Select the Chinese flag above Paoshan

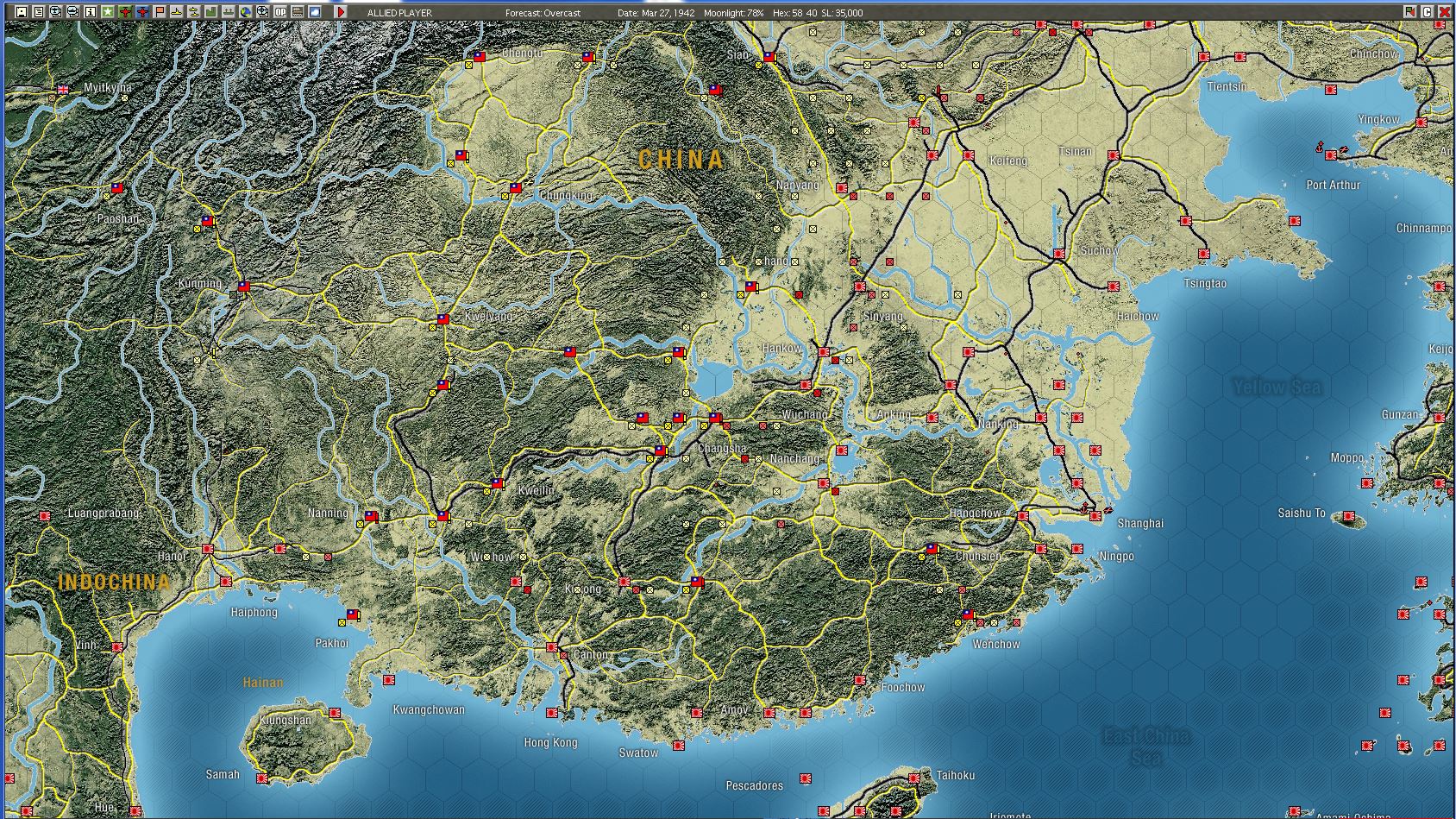(x=117, y=187)
